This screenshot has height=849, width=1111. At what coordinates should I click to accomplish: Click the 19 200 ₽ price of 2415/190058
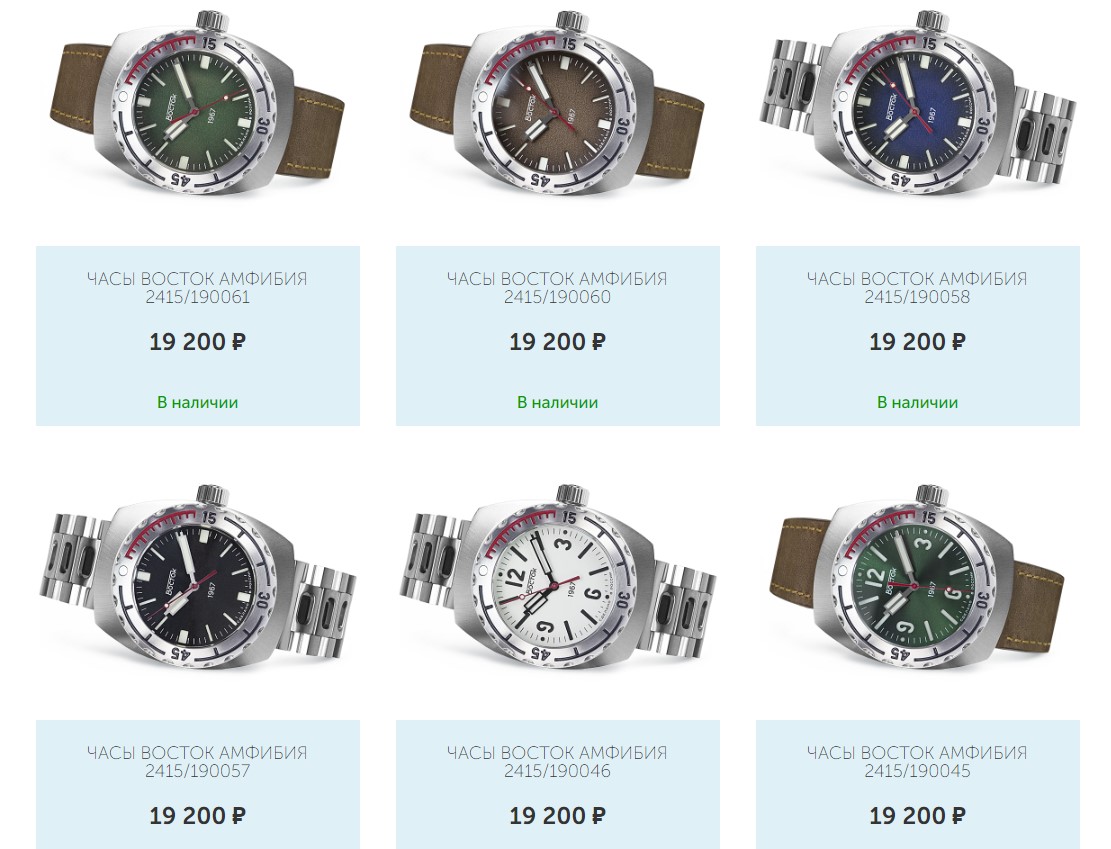click(x=918, y=342)
